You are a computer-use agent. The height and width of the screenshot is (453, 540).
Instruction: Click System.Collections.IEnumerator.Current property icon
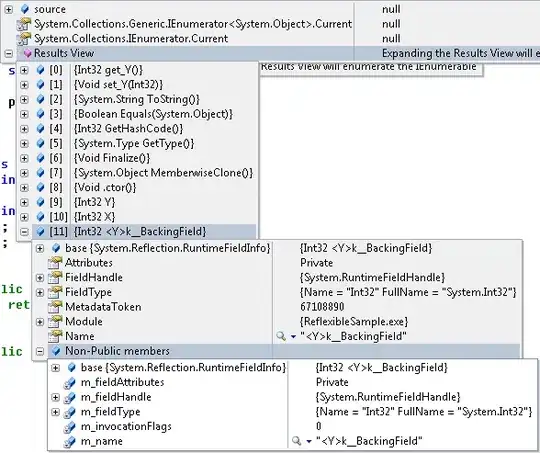[23, 39]
